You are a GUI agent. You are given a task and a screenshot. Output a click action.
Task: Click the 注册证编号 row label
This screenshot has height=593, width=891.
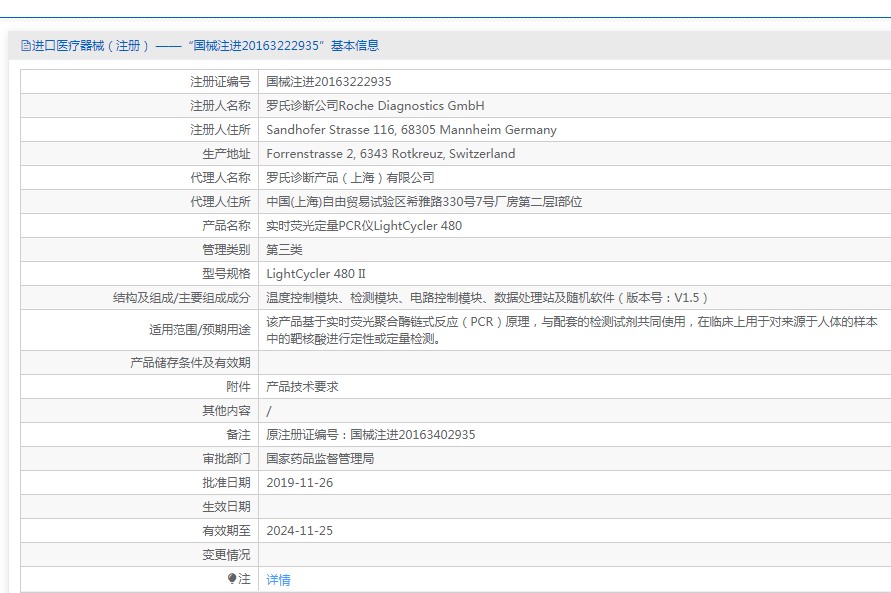click(220, 82)
